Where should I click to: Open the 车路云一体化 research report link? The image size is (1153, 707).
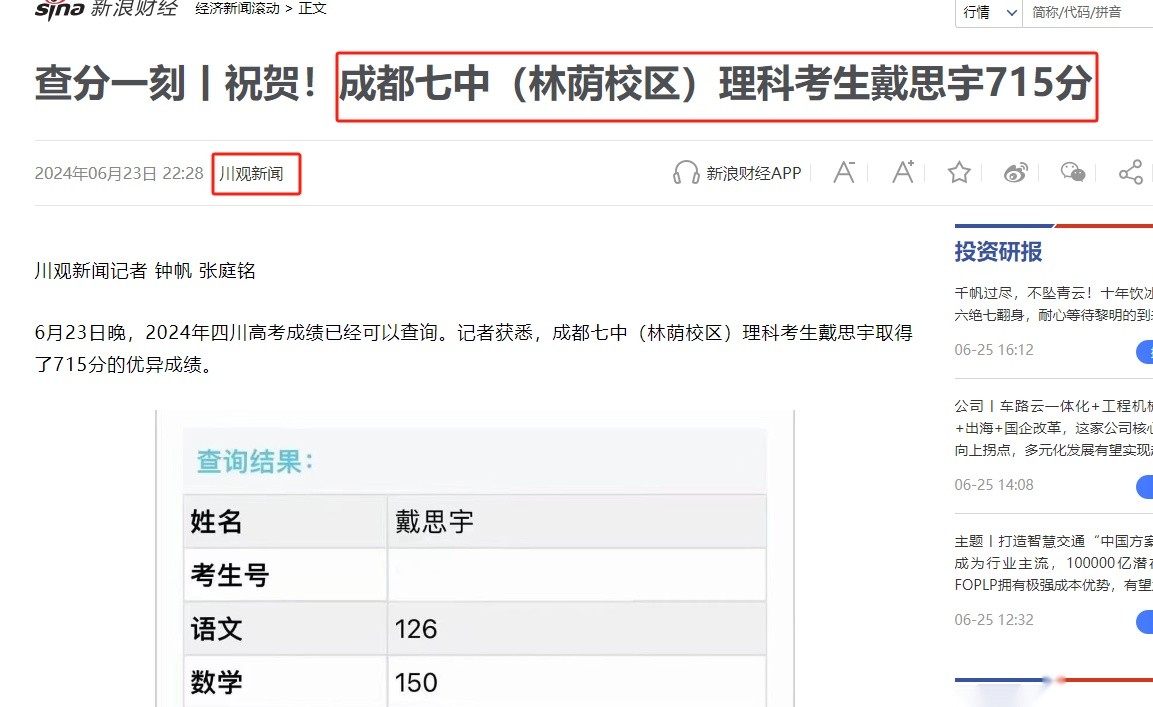pos(1052,428)
